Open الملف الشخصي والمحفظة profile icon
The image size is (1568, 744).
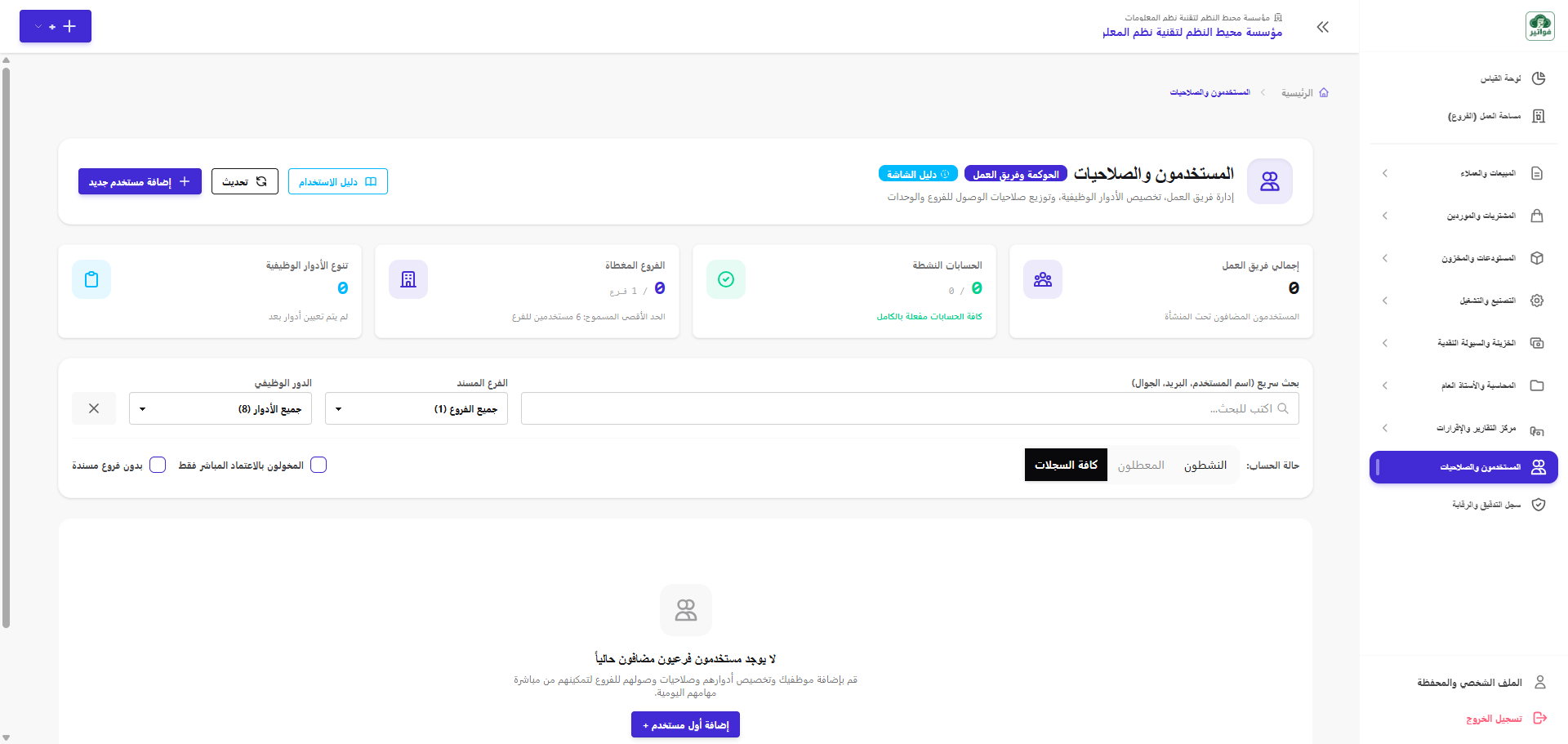tap(1540, 682)
